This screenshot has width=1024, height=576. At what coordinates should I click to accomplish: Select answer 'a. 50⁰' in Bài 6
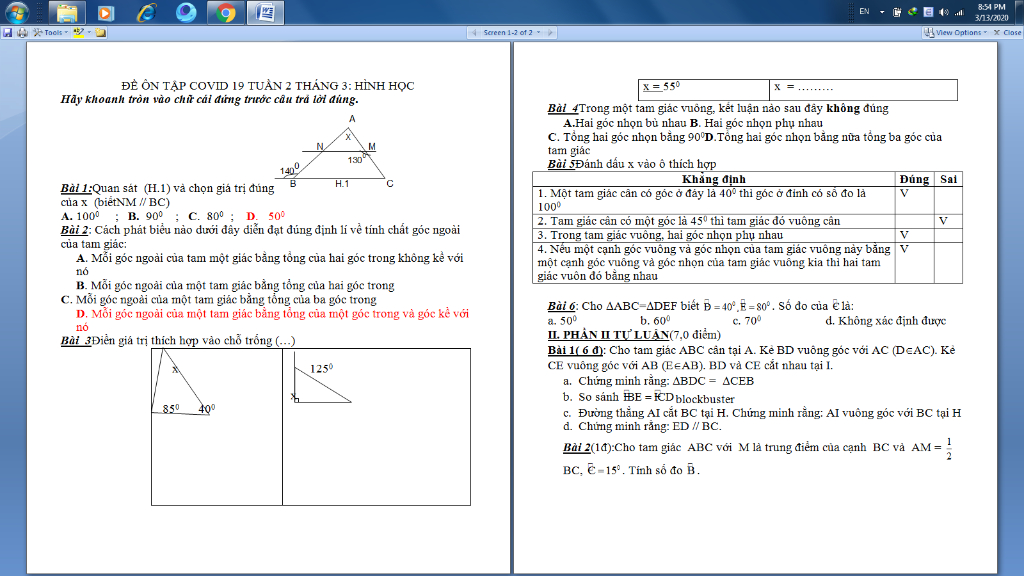click(x=562, y=321)
